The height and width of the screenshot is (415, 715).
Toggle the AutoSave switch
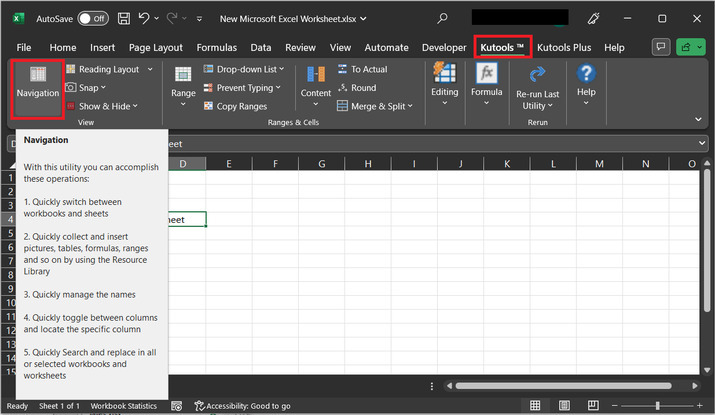pos(92,18)
